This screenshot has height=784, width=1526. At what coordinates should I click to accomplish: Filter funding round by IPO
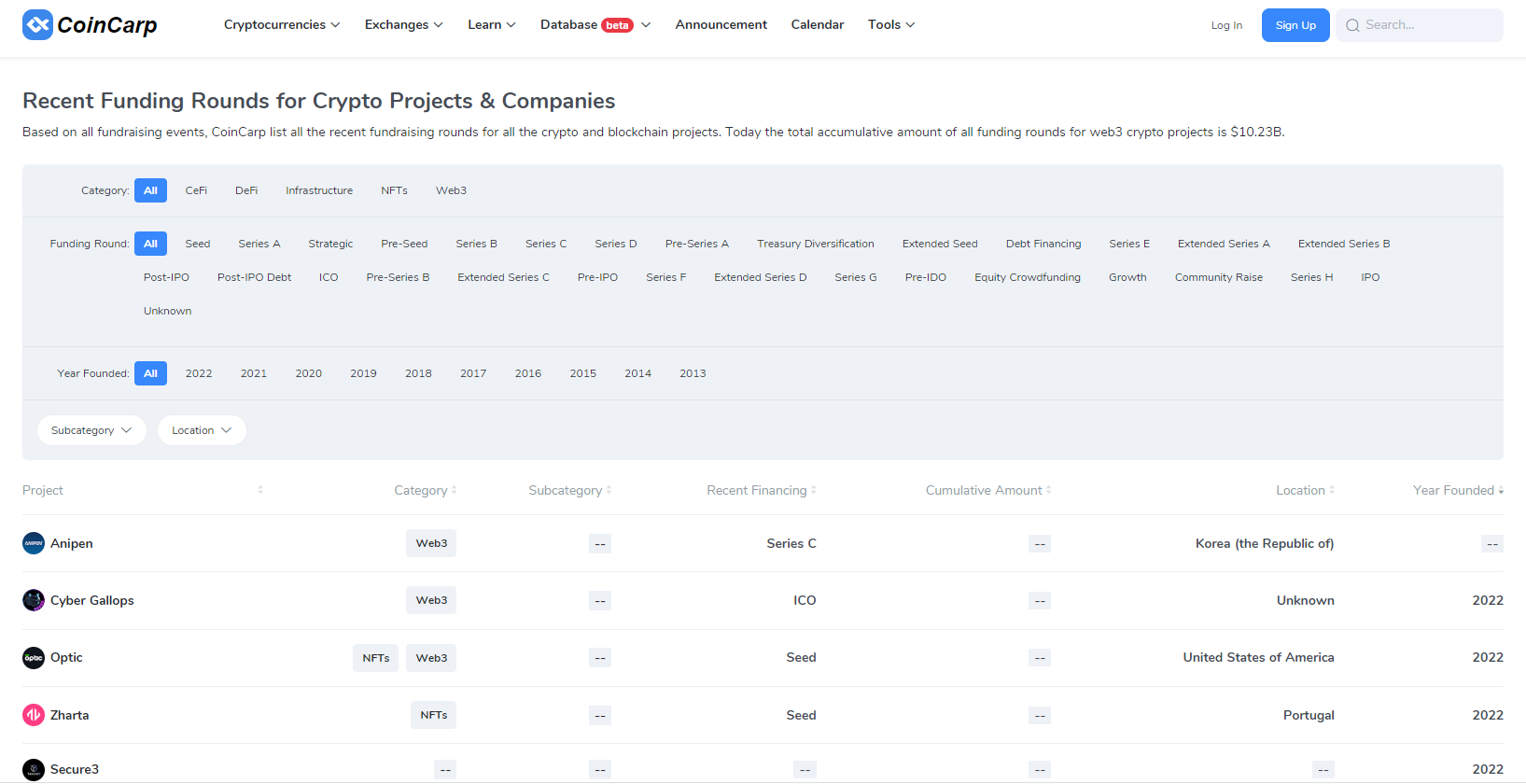point(1370,277)
